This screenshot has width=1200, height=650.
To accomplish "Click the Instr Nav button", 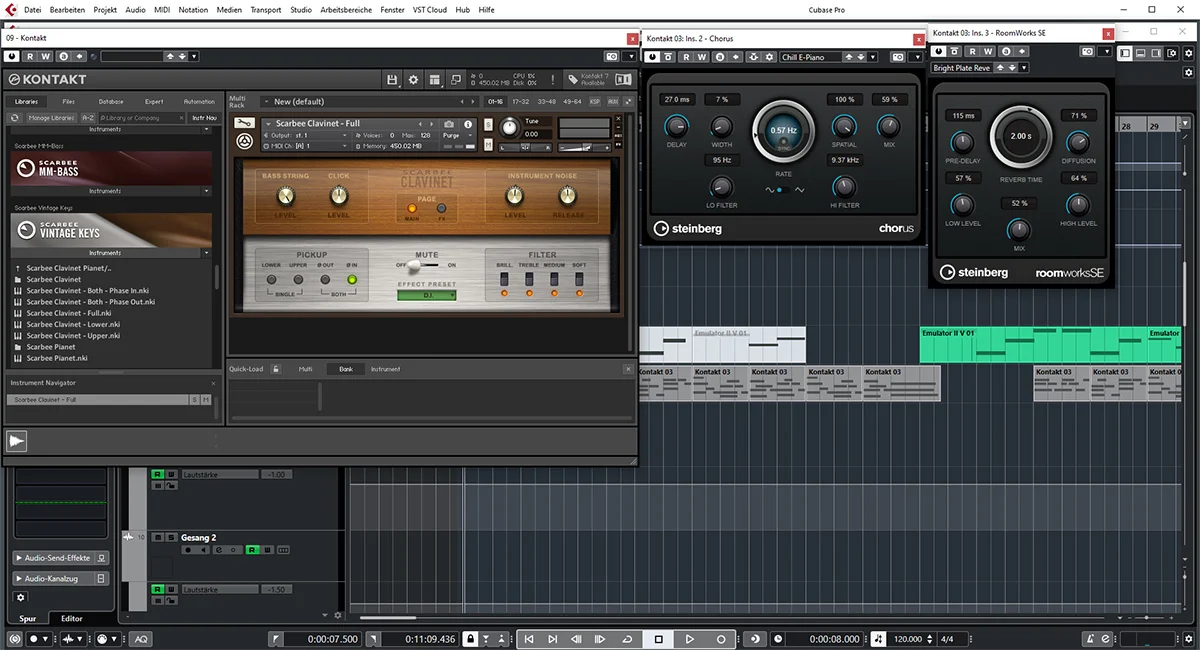I will (x=203, y=118).
